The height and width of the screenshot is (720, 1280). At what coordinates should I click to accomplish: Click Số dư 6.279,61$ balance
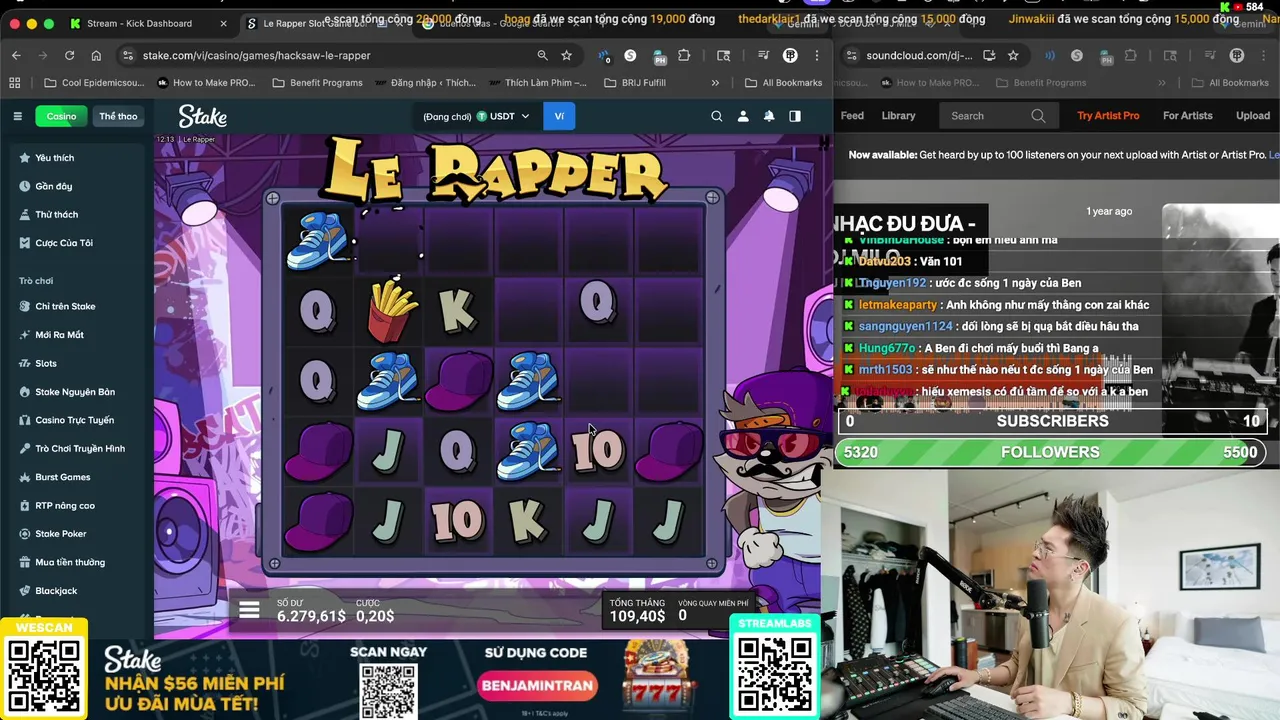click(x=311, y=611)
